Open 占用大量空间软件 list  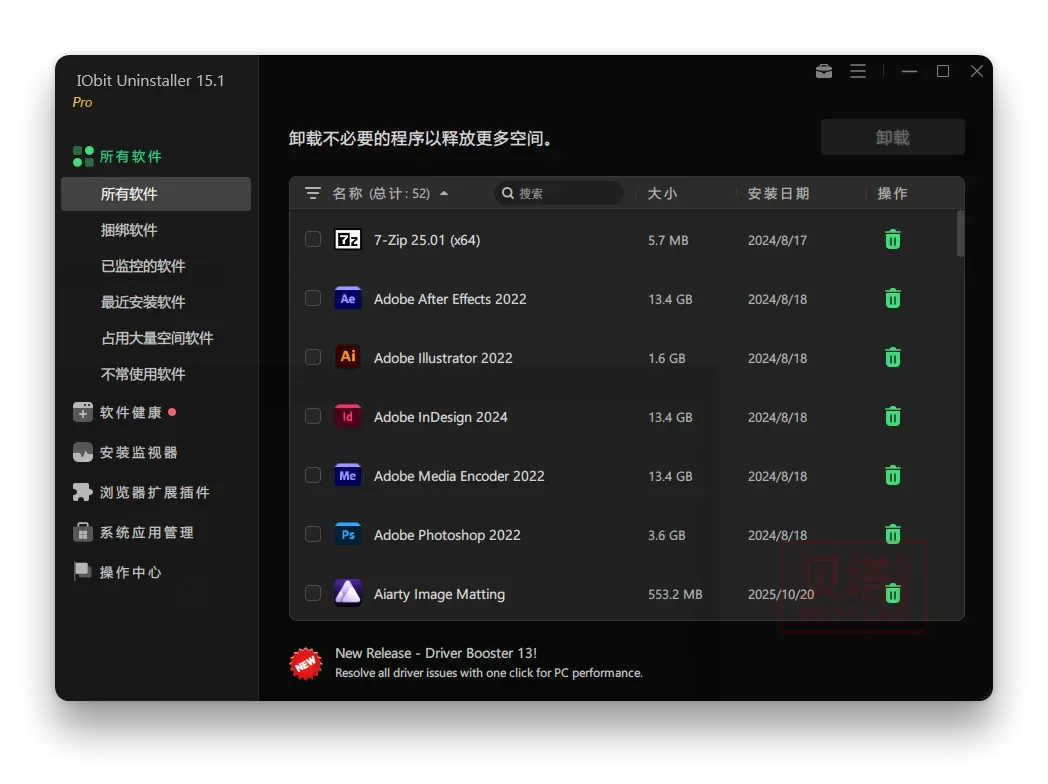[157, 338]
